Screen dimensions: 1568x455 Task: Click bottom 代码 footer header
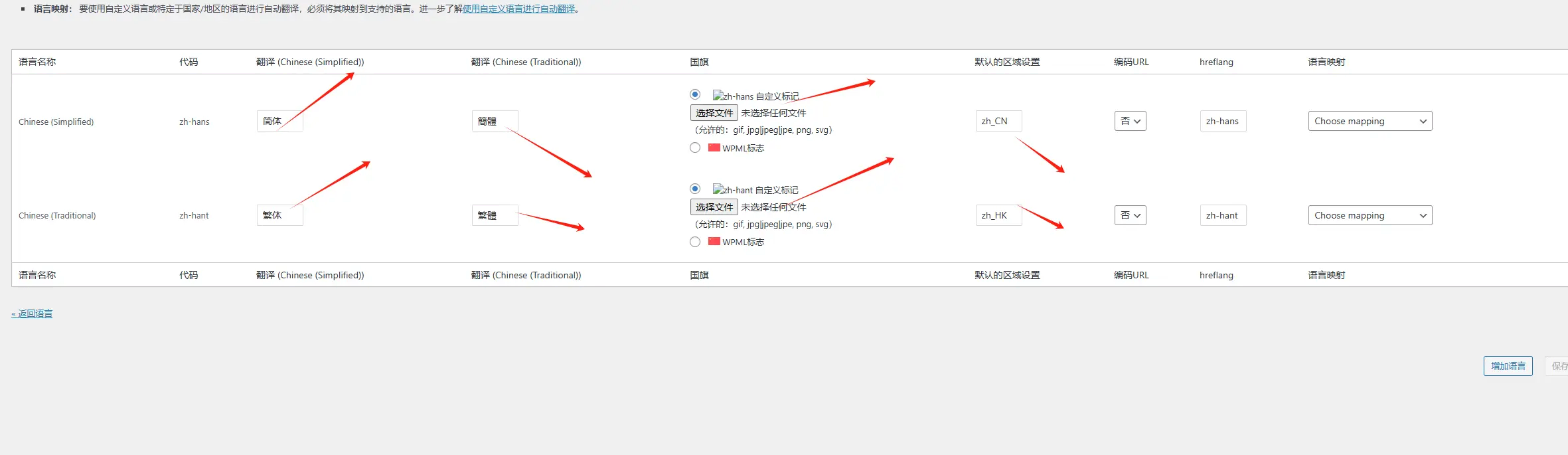(x=189, y=275)
